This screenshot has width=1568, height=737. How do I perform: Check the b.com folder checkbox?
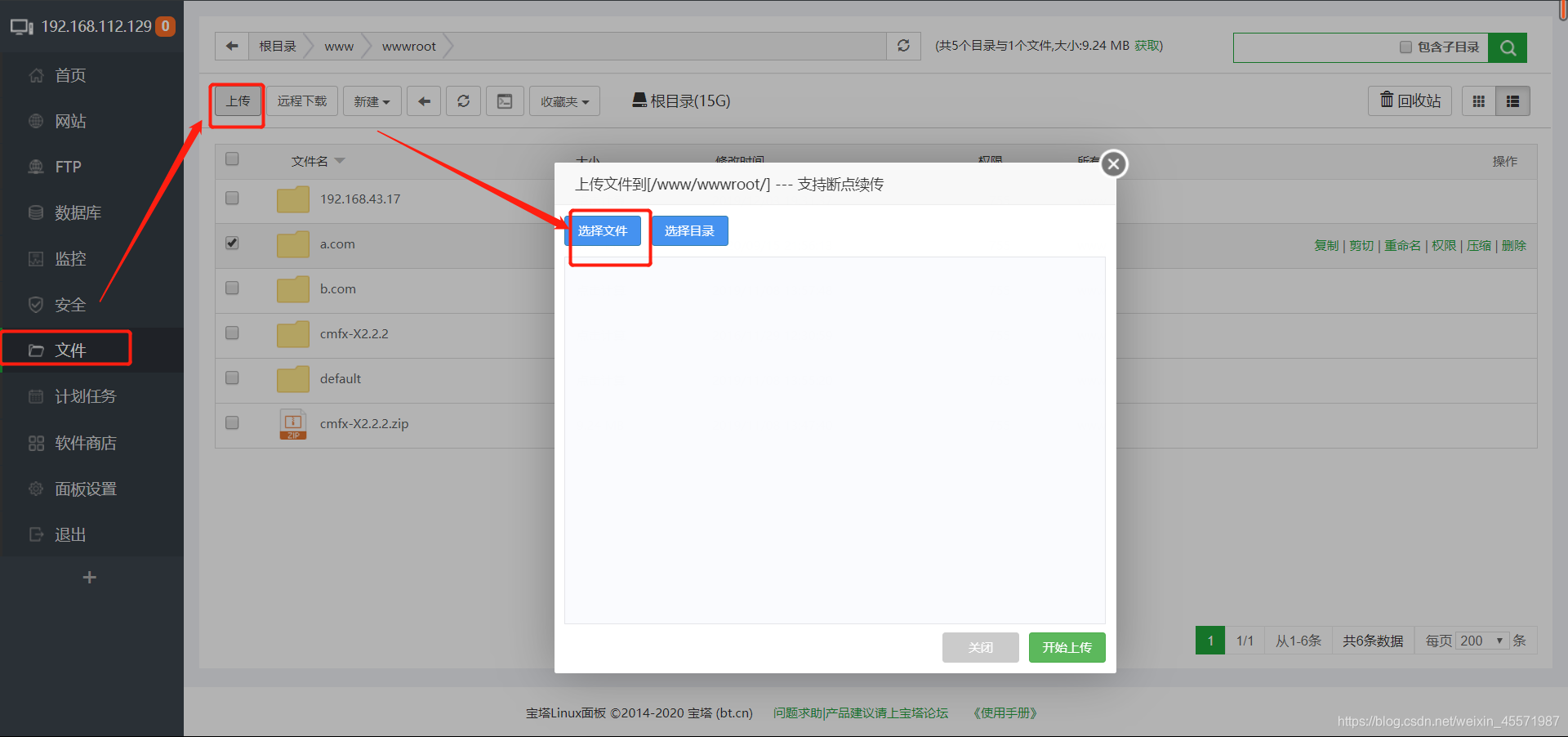[232, 288]
